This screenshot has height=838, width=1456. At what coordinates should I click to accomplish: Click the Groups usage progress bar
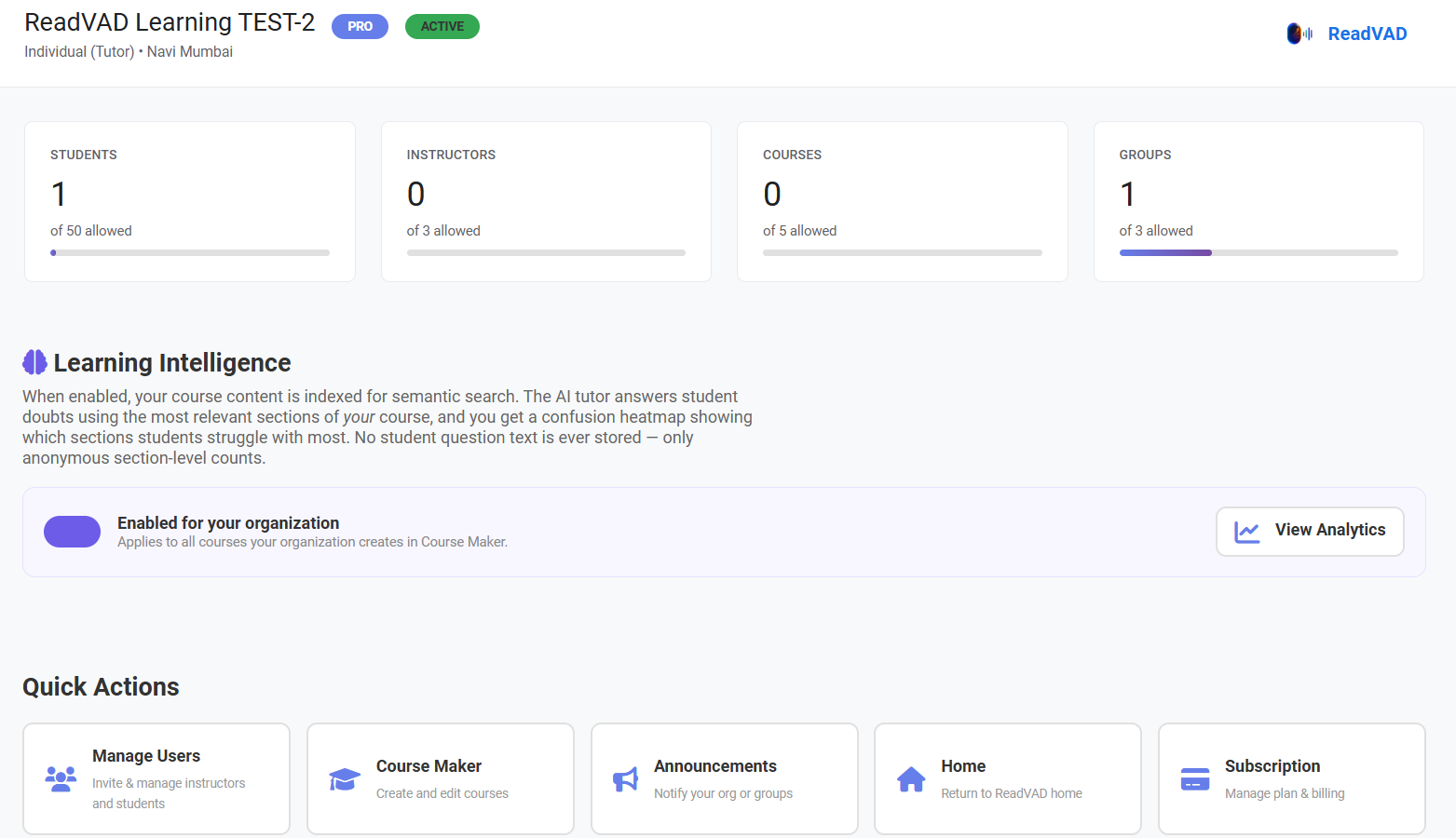(x=1259, y=252)
